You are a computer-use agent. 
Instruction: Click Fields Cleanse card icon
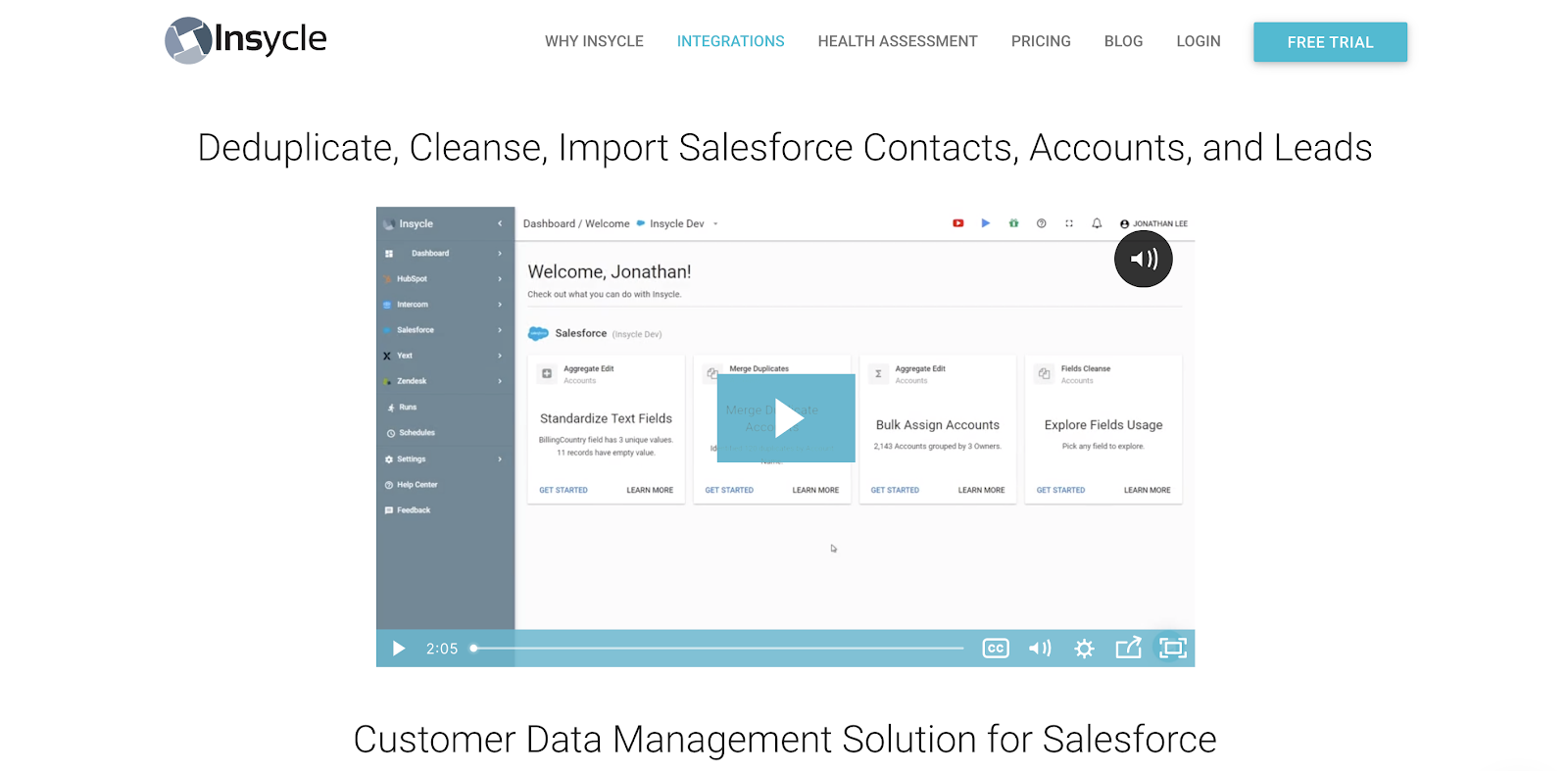coord(1044,373)
